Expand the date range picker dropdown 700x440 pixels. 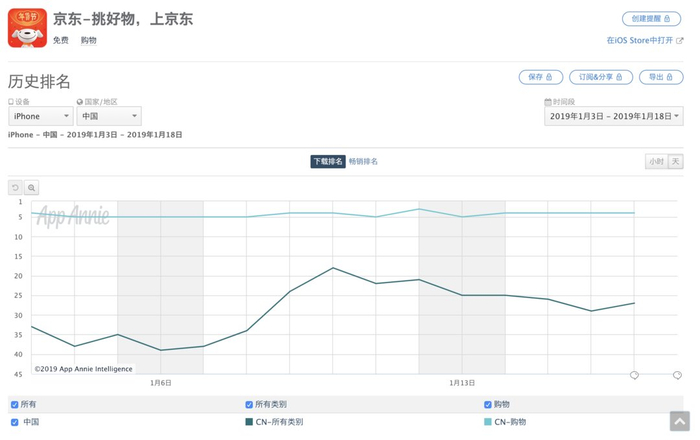pyautogui.click(x=614, y=116)
